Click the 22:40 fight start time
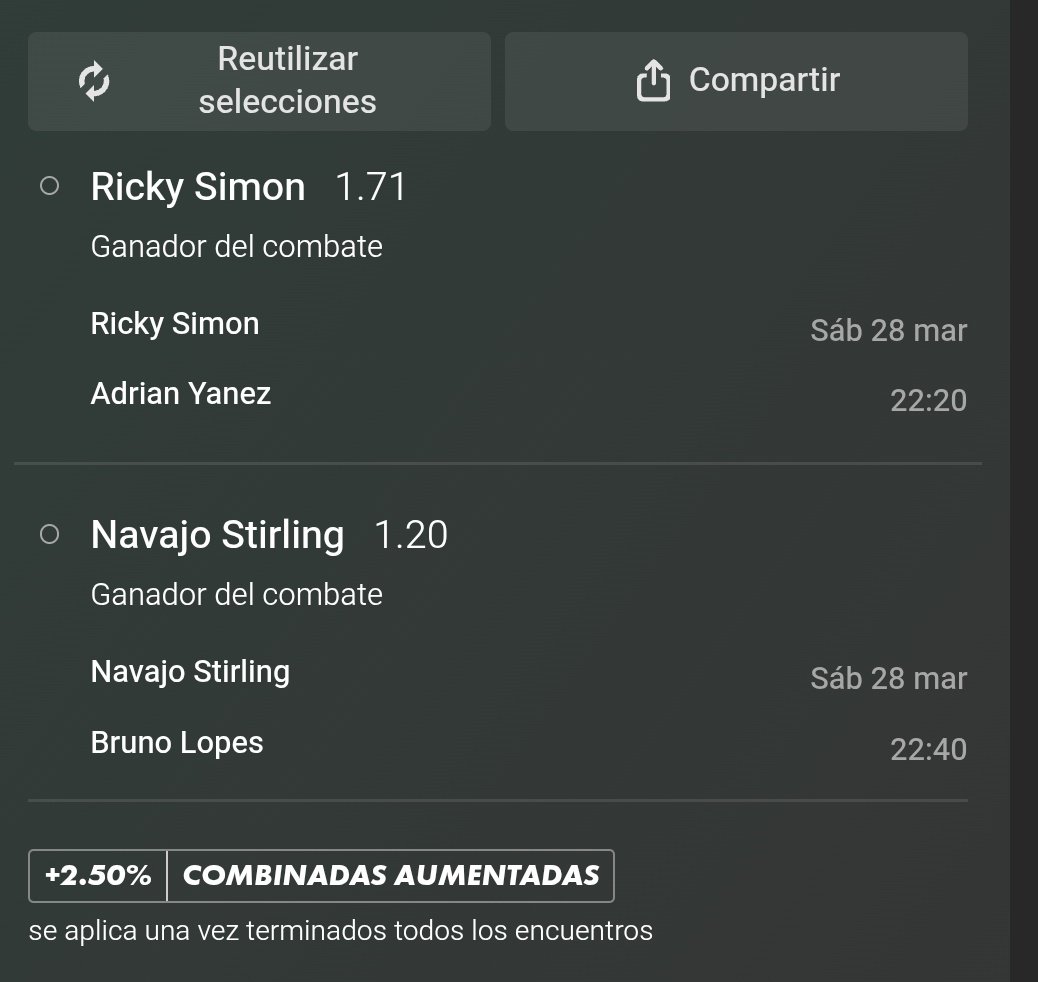The height and width of the screenshot is (982, 1038). (x=928, y=749)
